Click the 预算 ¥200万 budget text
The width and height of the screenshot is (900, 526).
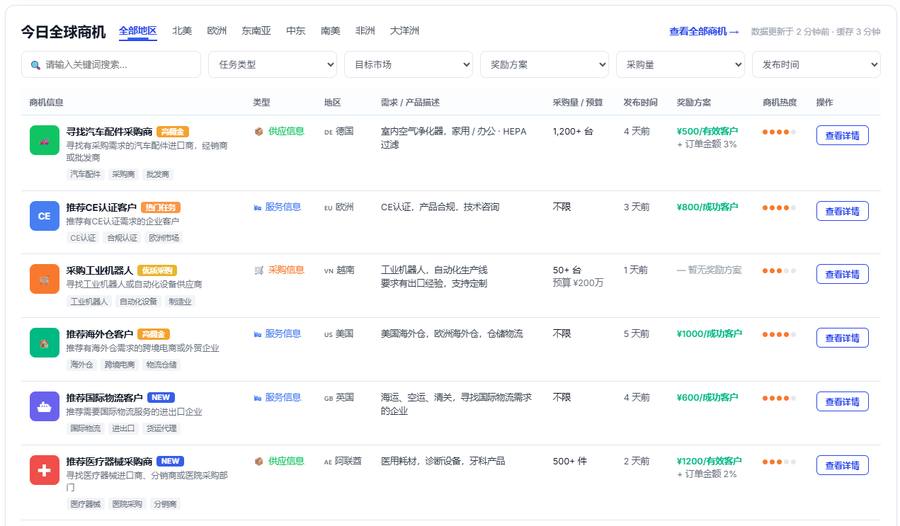pos(577,283)
